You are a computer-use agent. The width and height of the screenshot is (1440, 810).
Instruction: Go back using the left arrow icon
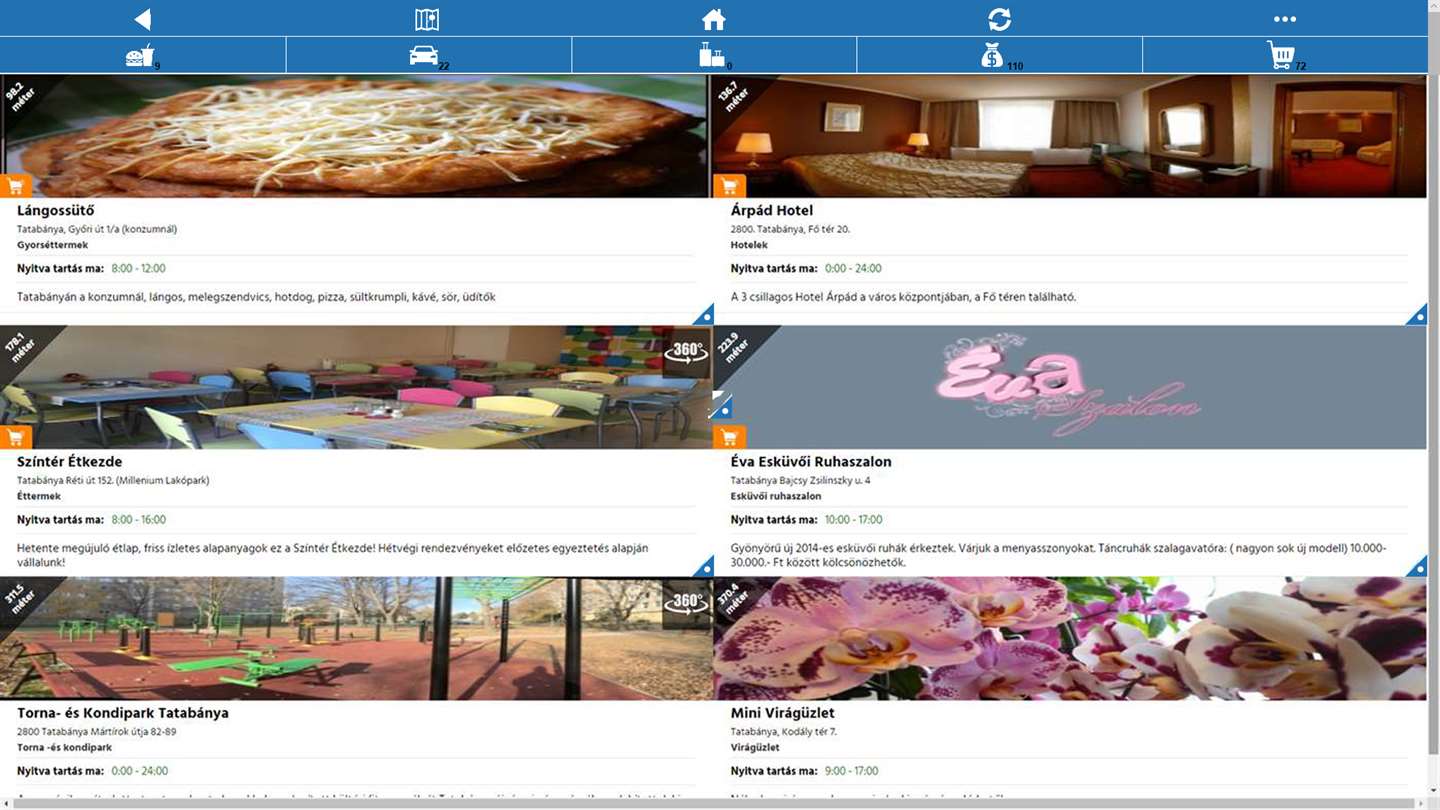(x=143, y=19)
